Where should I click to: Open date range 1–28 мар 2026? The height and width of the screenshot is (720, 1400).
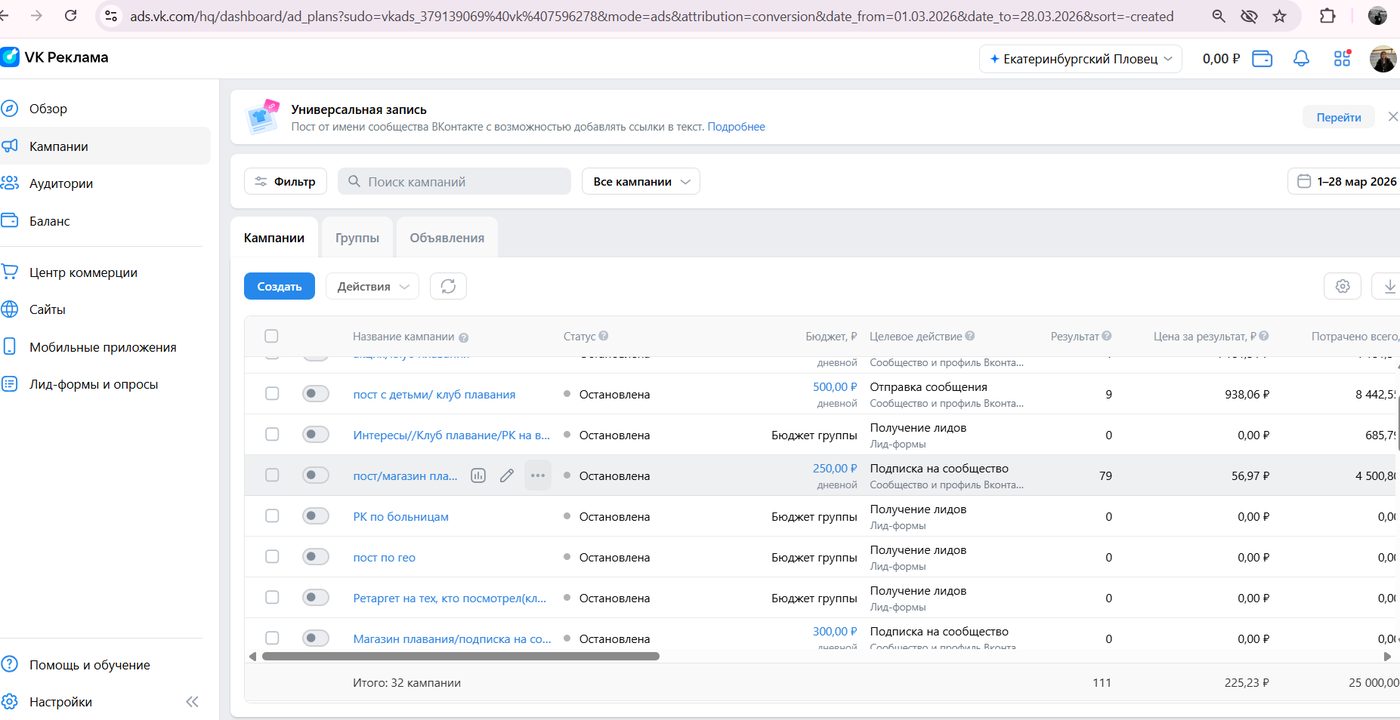pos(1344,181)
